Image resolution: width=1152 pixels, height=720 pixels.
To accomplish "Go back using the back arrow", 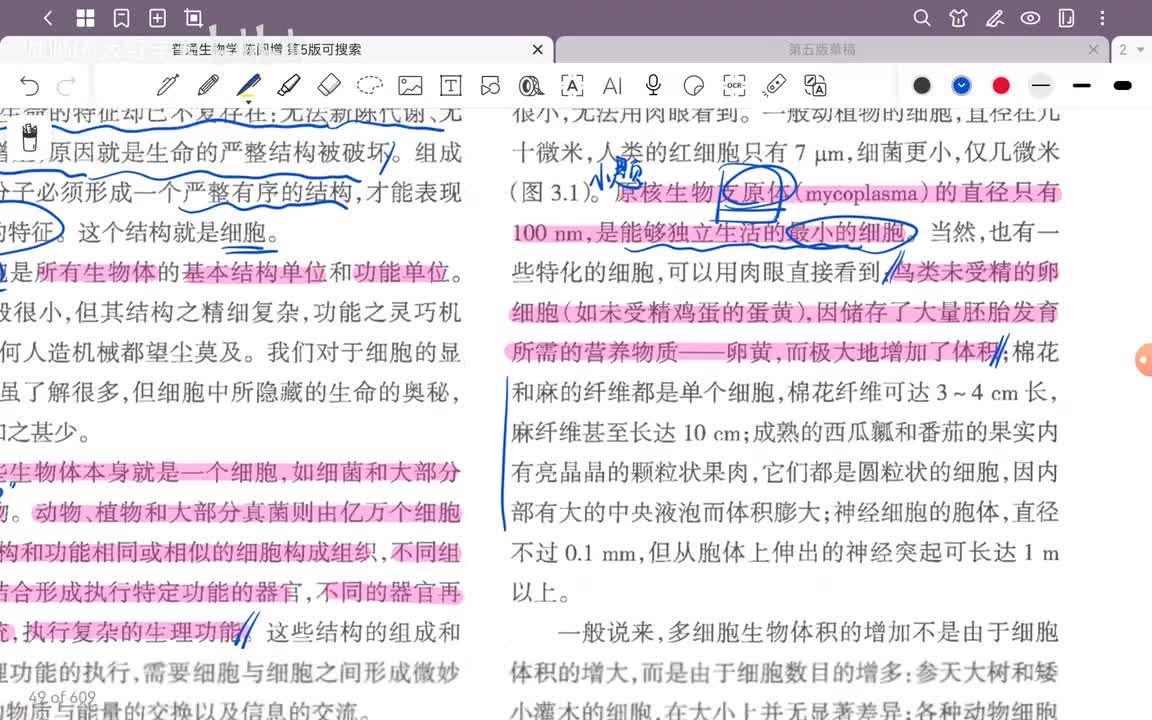I will click(x=48, y=18).
